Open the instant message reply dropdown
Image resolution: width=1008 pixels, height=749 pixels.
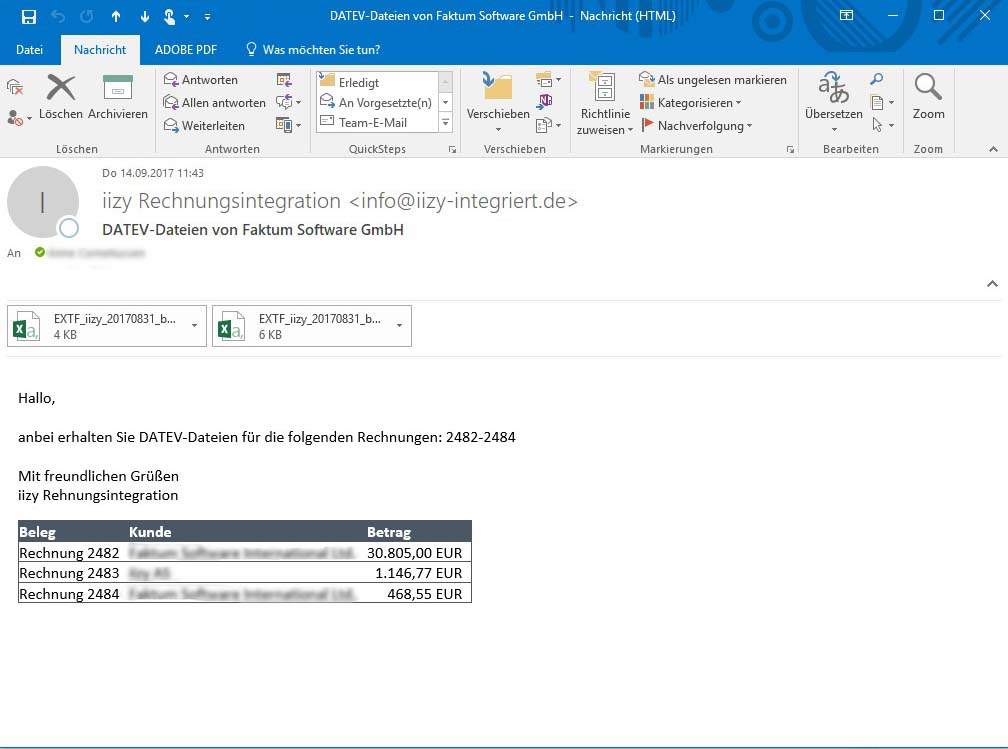tap(288, 102)
